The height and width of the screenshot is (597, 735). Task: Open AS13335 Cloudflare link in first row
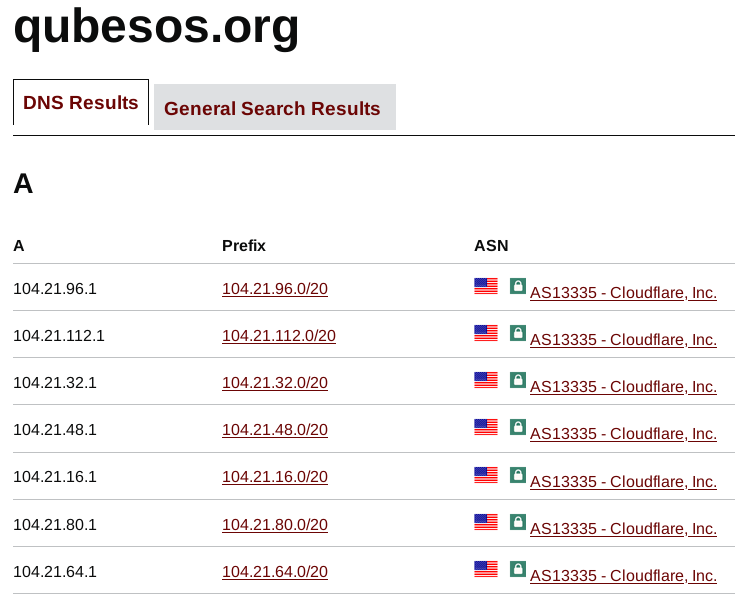(x=623, y=292)
